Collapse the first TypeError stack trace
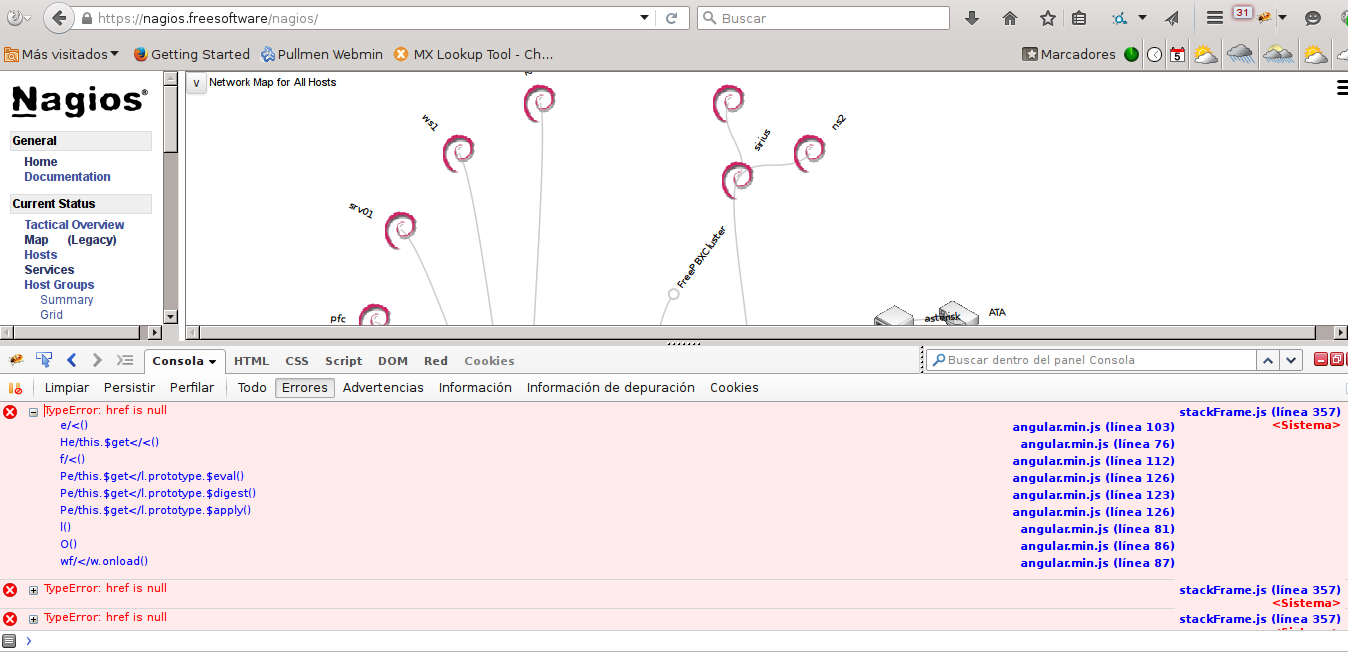The width and height of the screenshot is (1348, 652). 33,412
